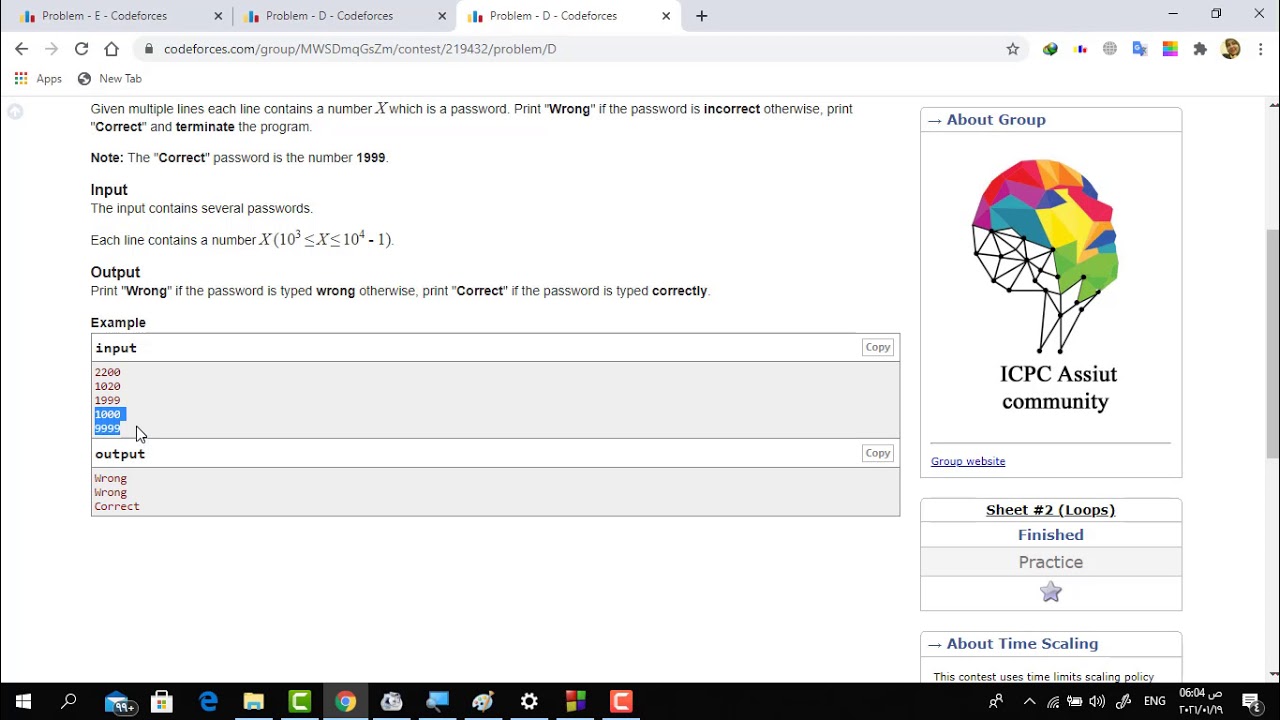Switch to the Problem - E tab
1280x720 pixels.
(x=119, y=16)
